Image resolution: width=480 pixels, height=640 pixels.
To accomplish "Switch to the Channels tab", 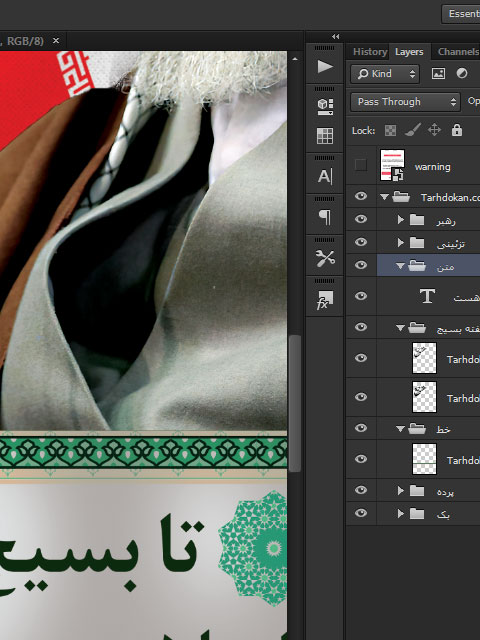I will tap(458, 52).
